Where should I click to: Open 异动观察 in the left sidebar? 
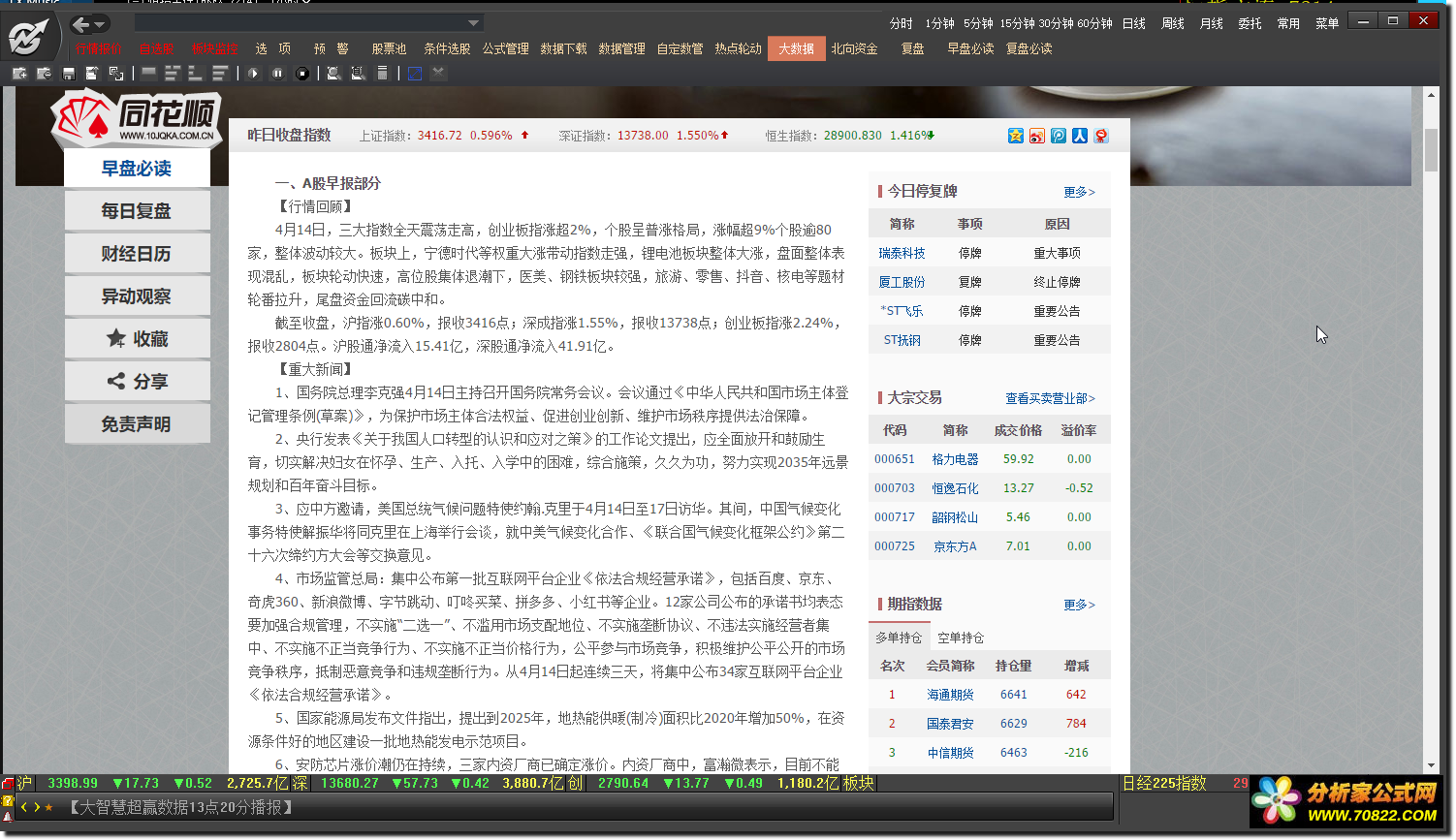[x=137, y=296]
